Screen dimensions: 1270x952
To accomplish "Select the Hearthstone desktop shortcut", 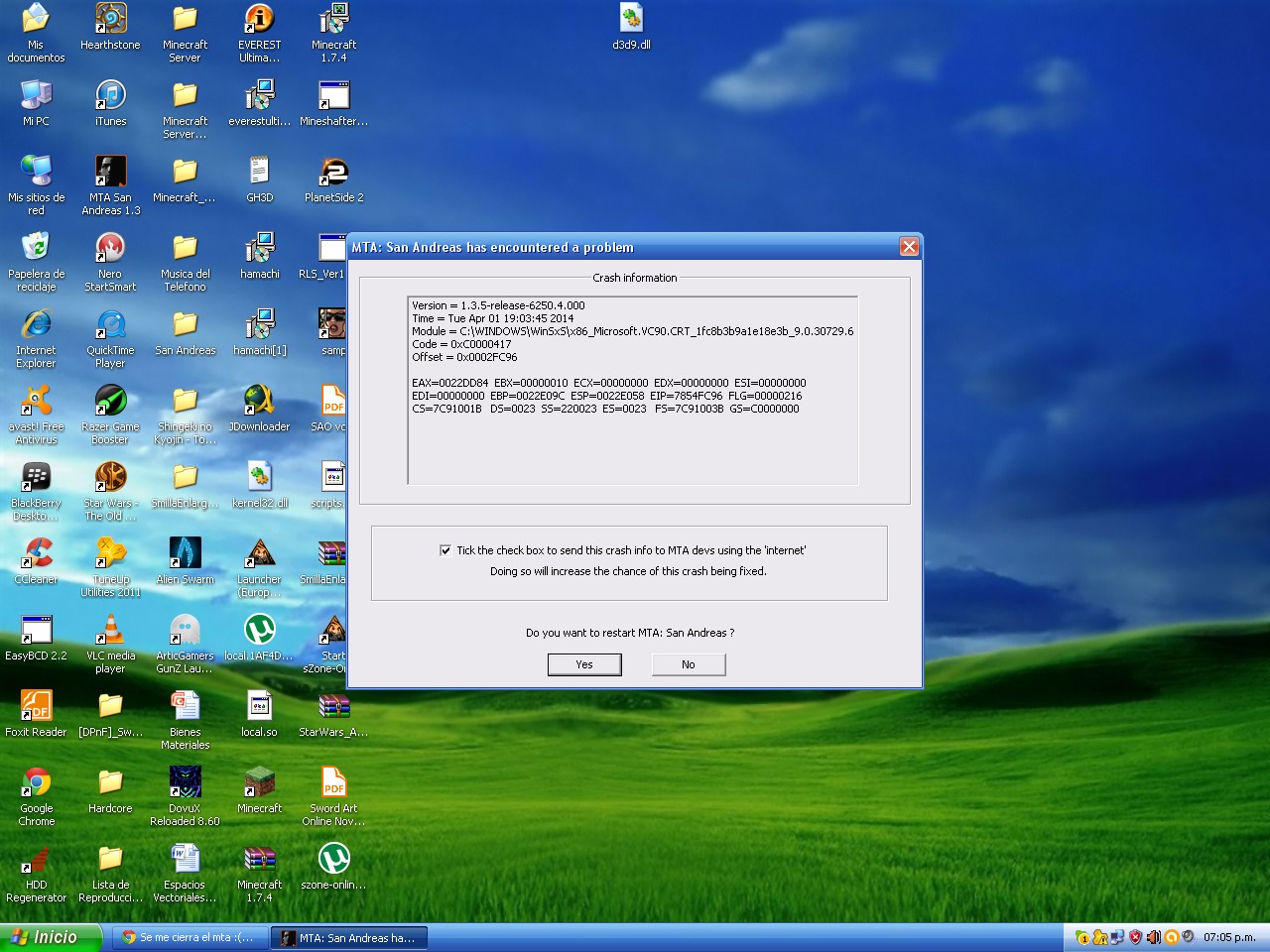I will (x=110, y=27).
